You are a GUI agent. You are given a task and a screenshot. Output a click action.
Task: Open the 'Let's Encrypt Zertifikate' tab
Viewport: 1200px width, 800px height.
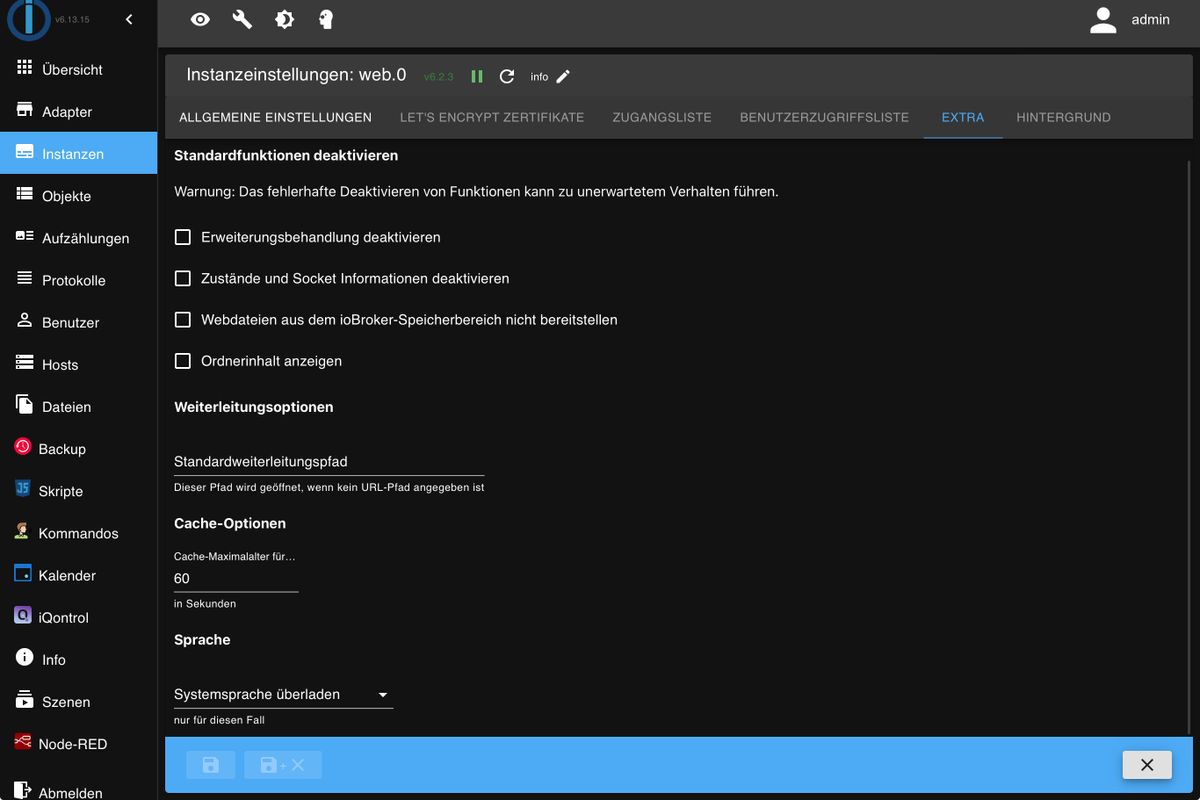click(x=492, y=117)
